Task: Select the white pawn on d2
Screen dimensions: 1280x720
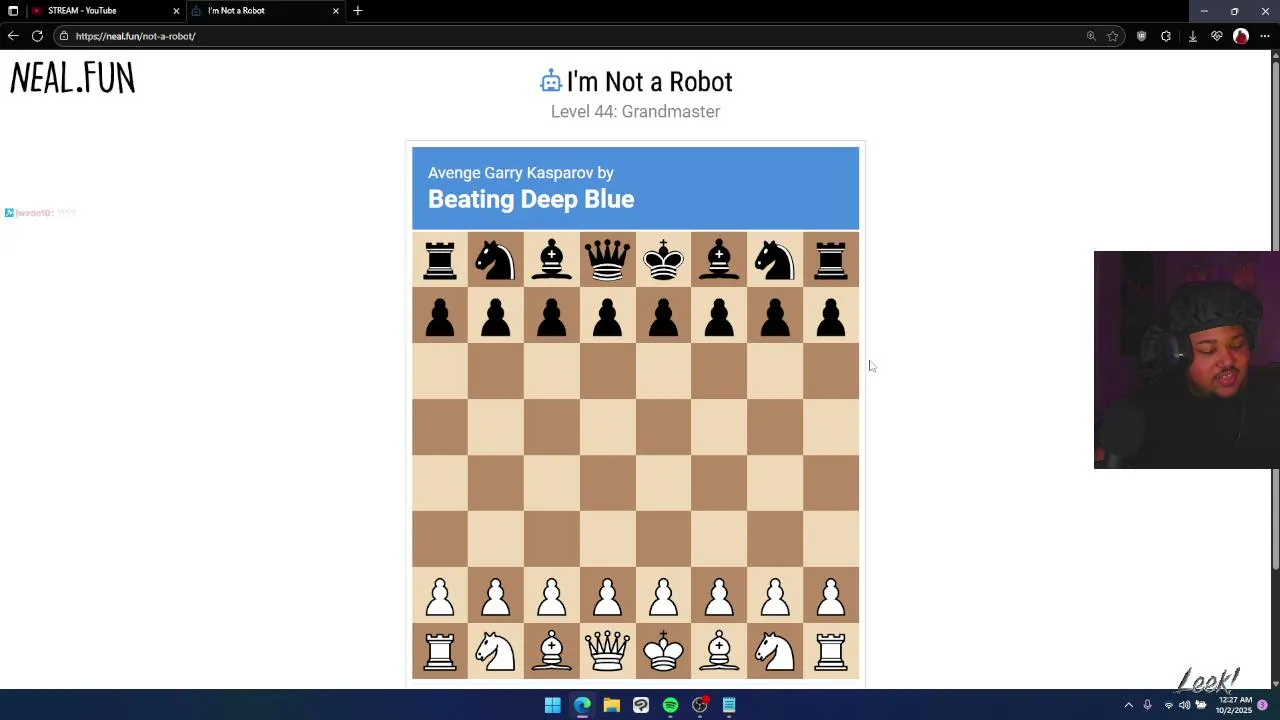Action: pyautogui.click(x=607, y=596)
